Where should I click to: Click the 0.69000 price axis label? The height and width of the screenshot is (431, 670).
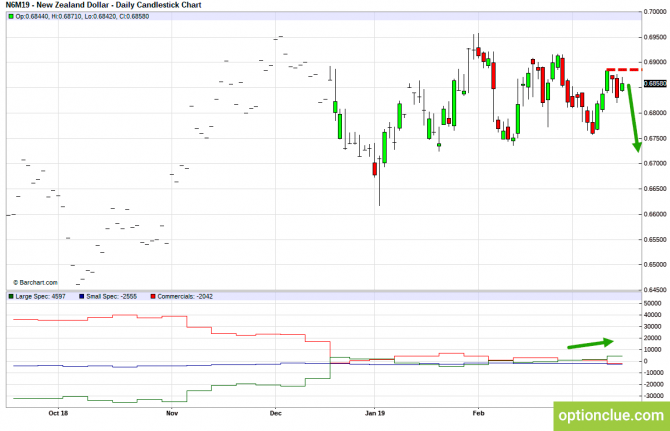pos(655,62)
